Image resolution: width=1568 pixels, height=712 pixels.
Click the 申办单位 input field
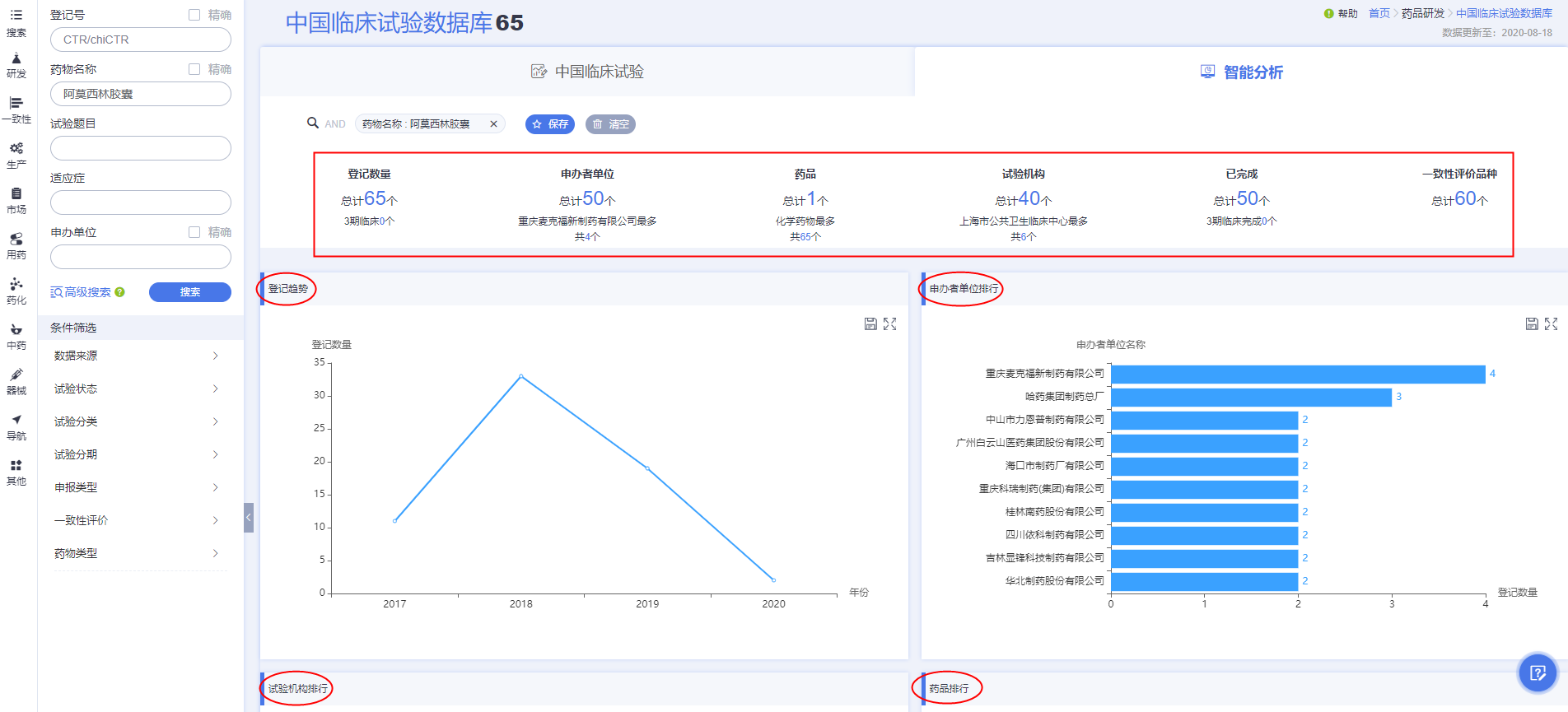141,257
